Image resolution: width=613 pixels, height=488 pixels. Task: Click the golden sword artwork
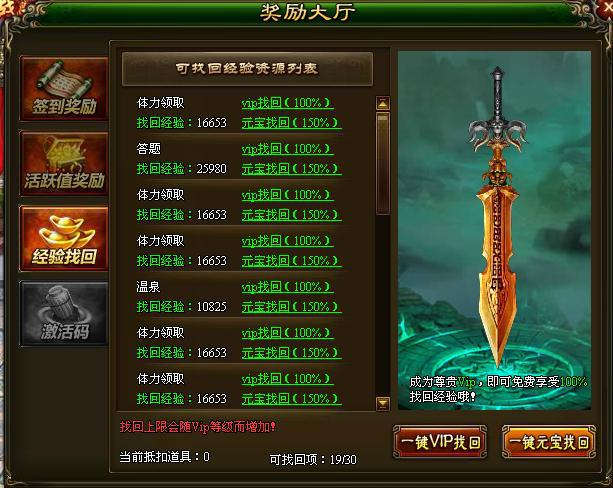497,219
